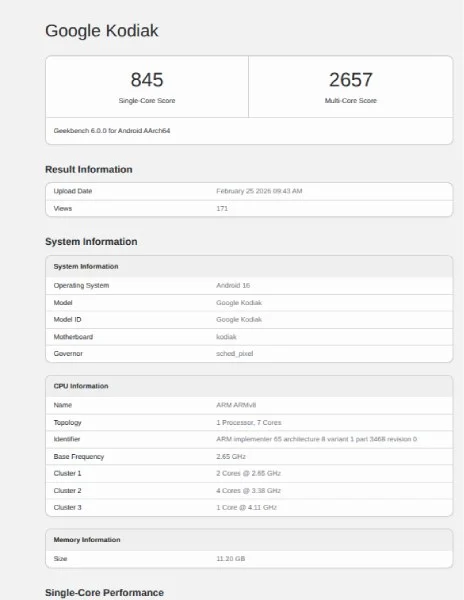Viewport: 464px width, 600px height.
Task: Click the Governor label
Action: (x=68, y=354)
